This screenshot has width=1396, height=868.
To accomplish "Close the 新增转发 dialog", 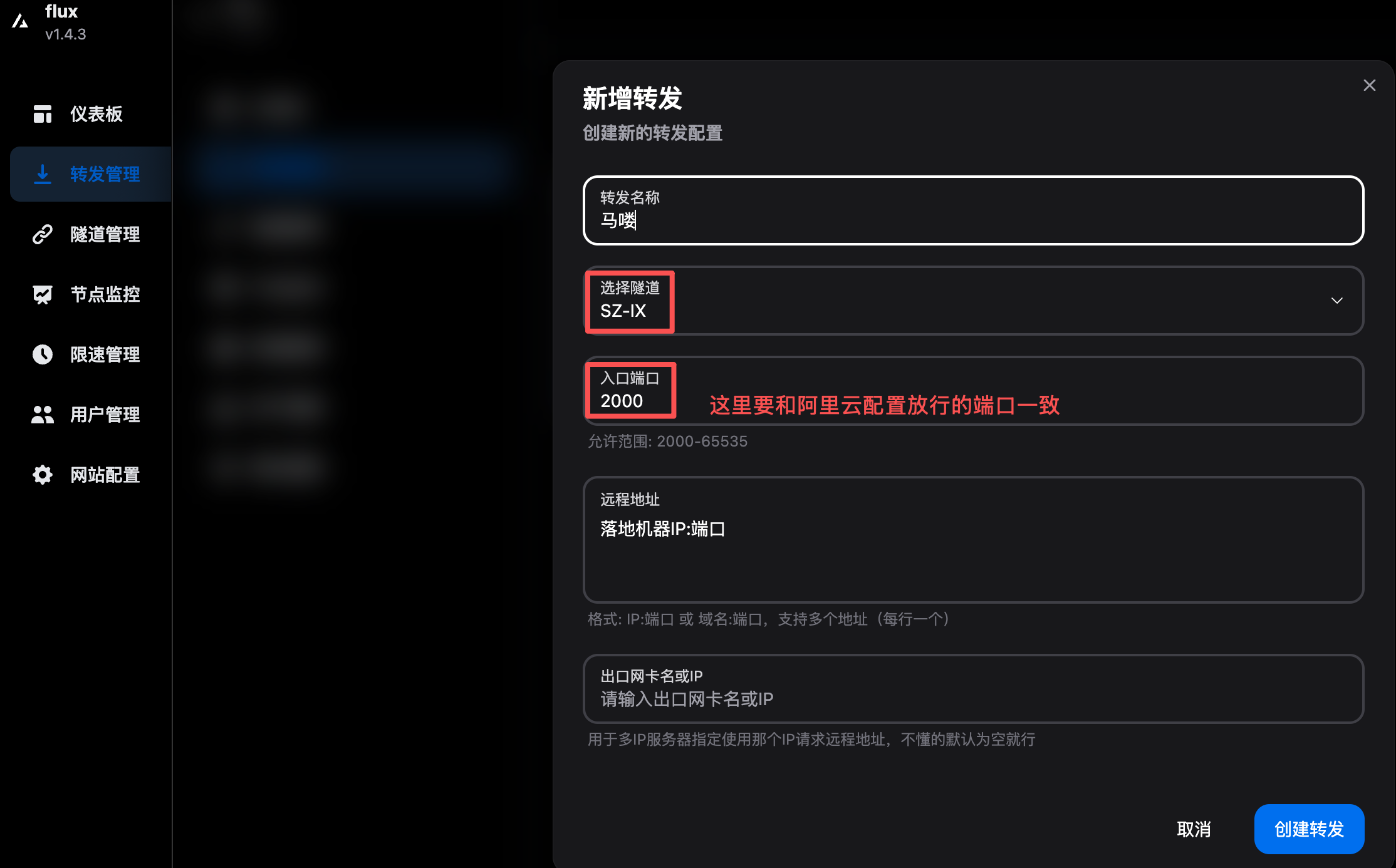I will (x=1369, y=85).
